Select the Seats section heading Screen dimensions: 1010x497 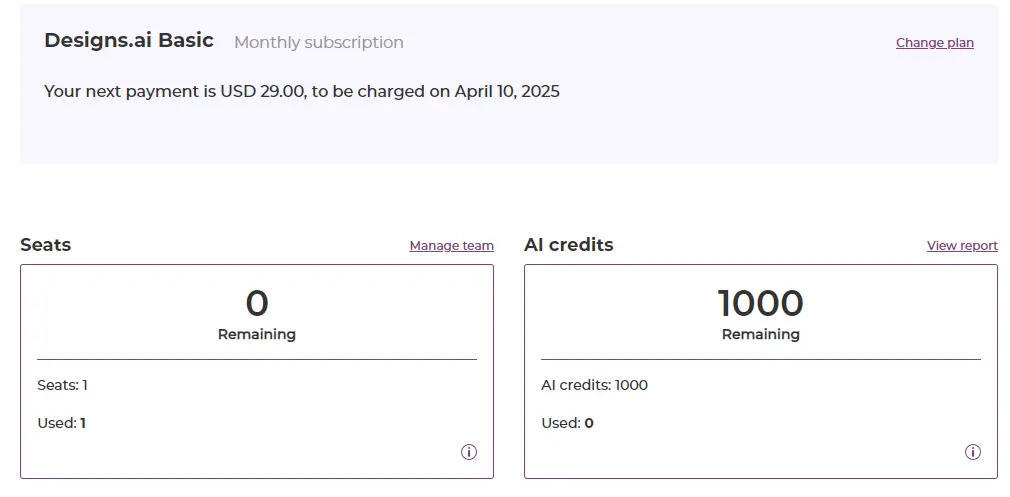coord(46,245)
